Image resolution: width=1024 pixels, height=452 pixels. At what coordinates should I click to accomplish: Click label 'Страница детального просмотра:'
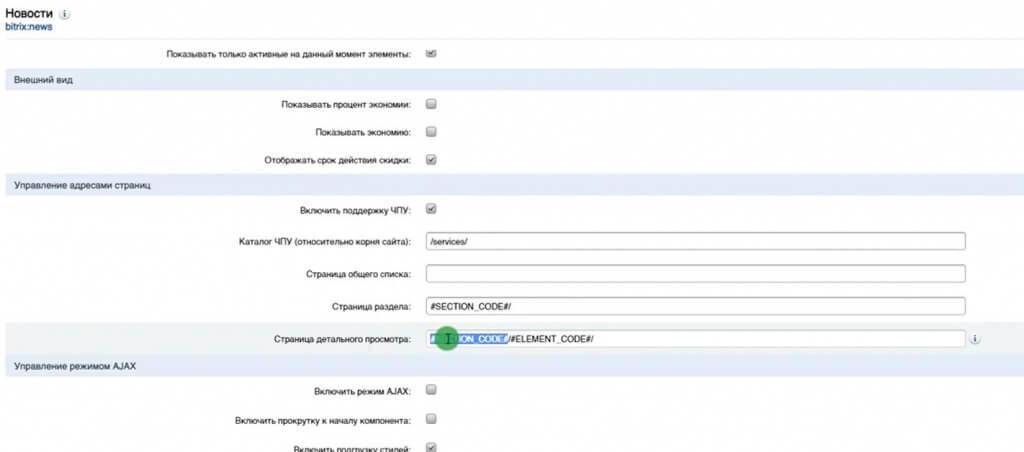[343, 340]
